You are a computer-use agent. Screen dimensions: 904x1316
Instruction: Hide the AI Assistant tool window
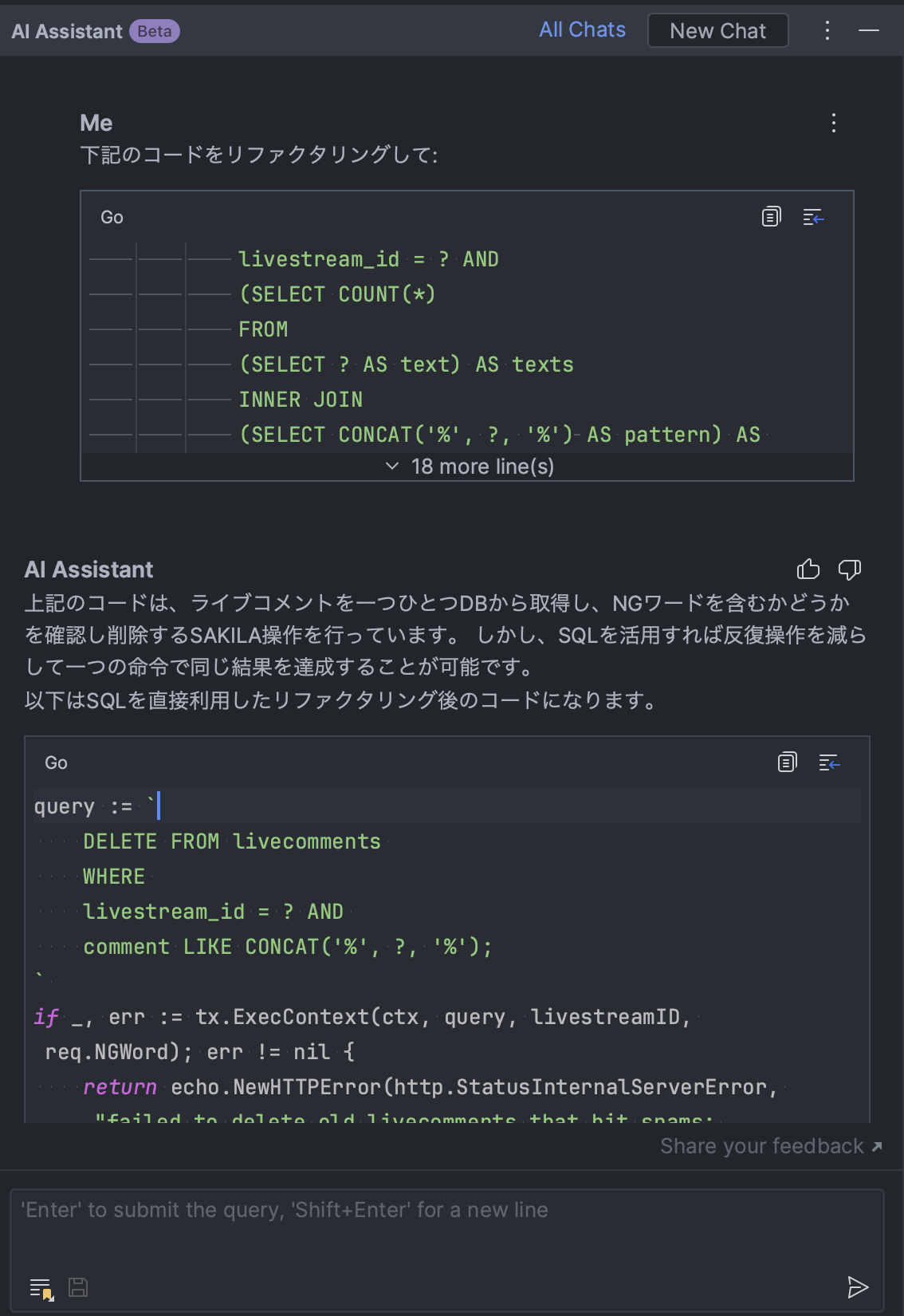coord(869,31)
